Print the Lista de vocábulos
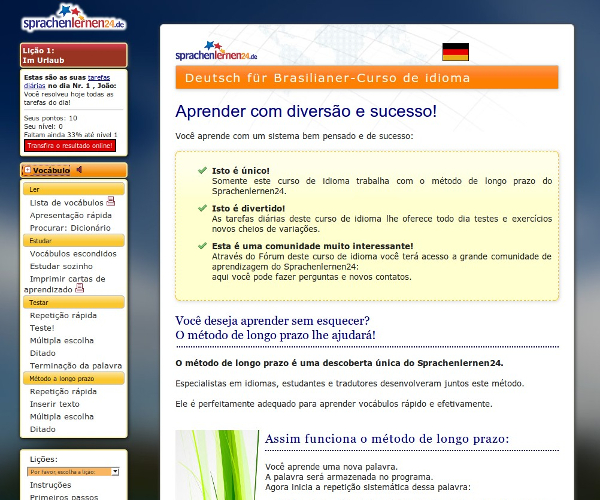The width and height of the screenshot is (600, 500). point(111,201)
